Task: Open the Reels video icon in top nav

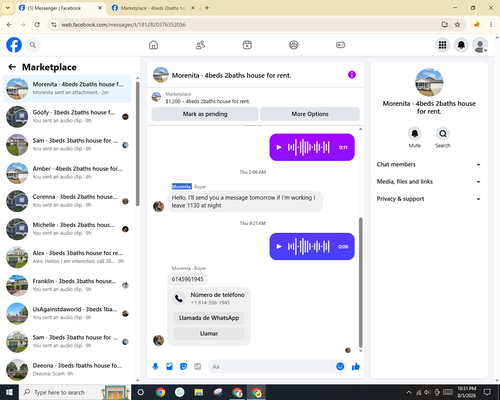Action: coord(247,45)
